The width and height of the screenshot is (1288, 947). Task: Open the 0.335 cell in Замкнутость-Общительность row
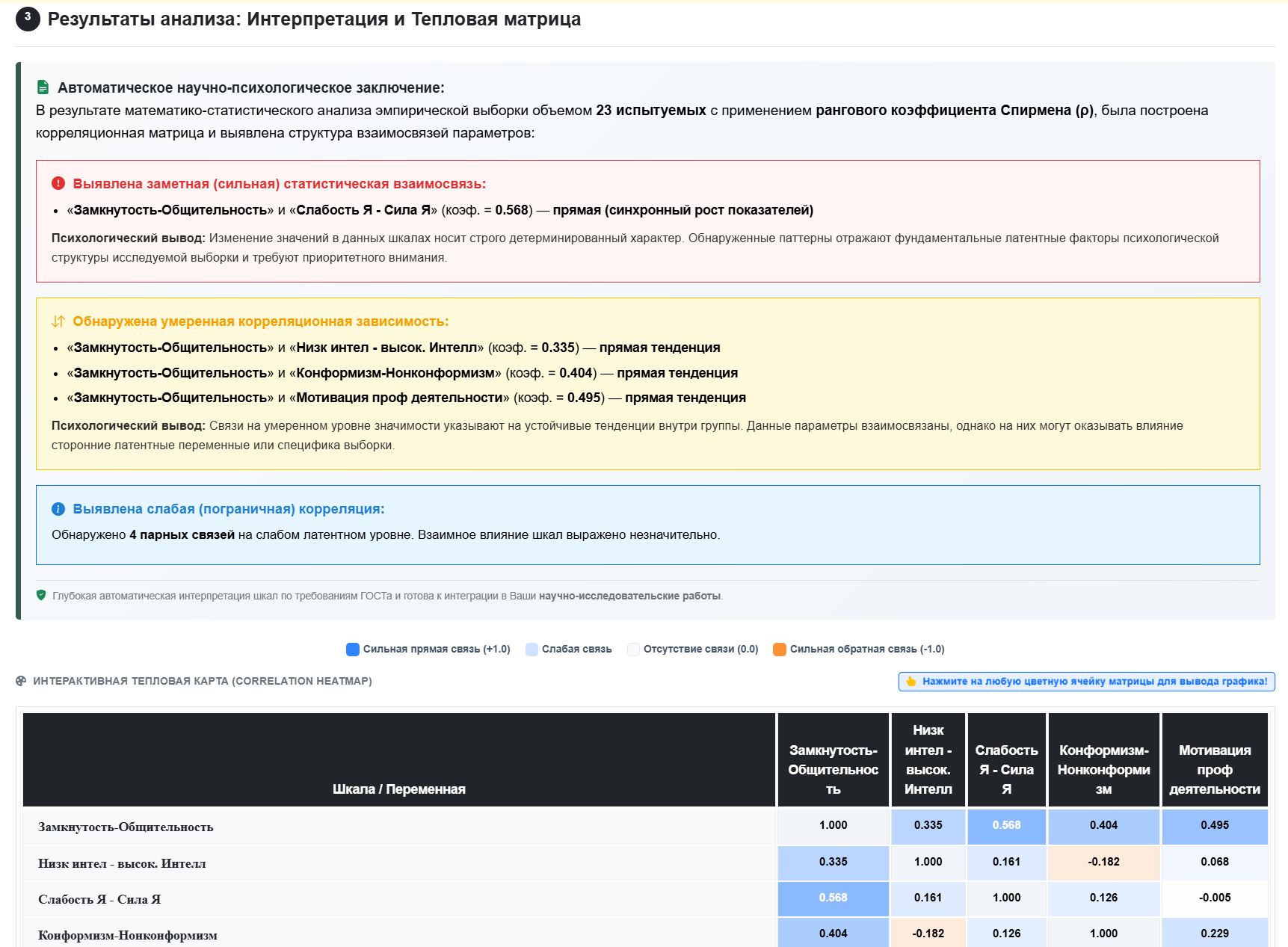tap(928, 826)
